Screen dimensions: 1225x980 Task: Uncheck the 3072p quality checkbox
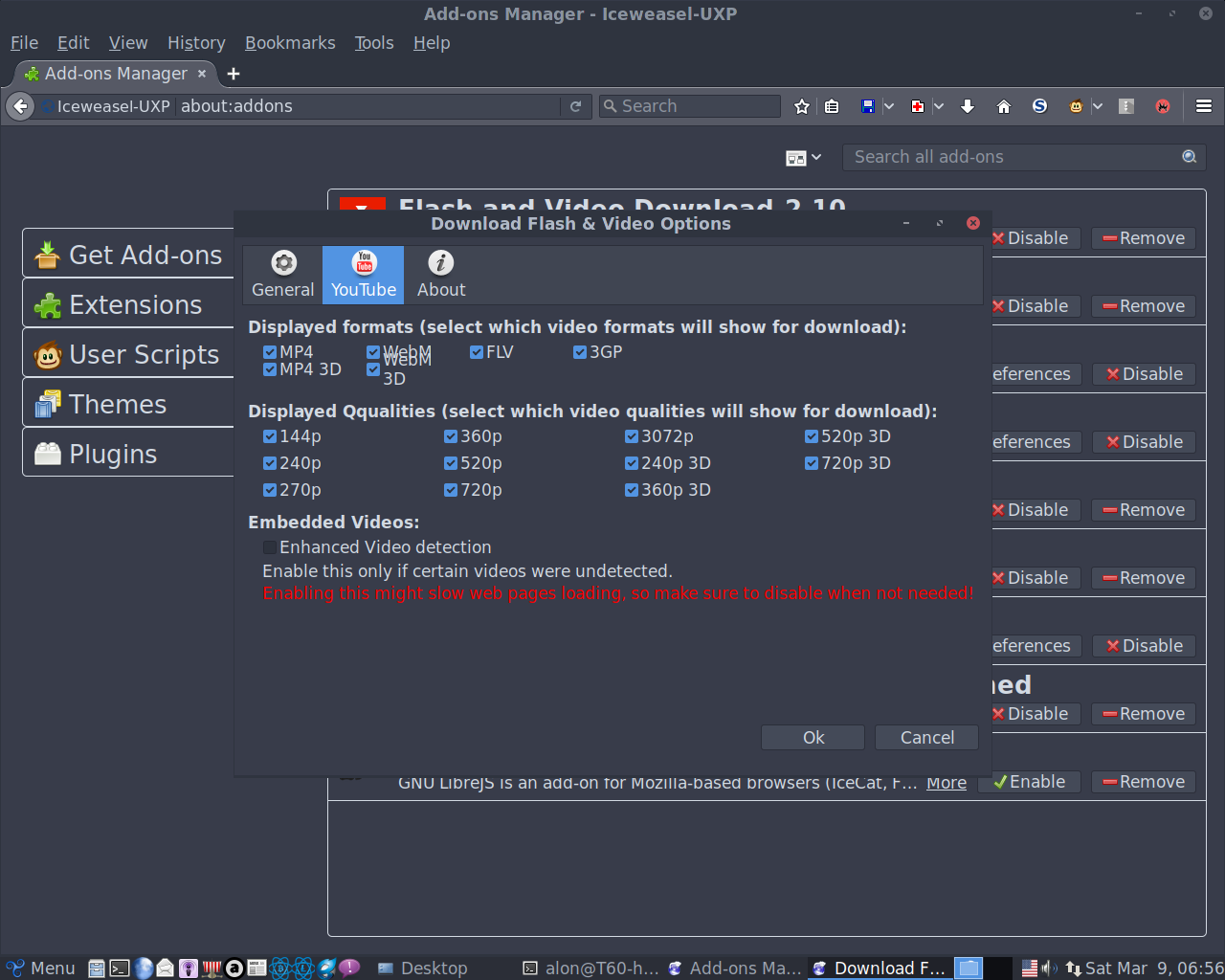pyautogui.click(x=632, y=436)
